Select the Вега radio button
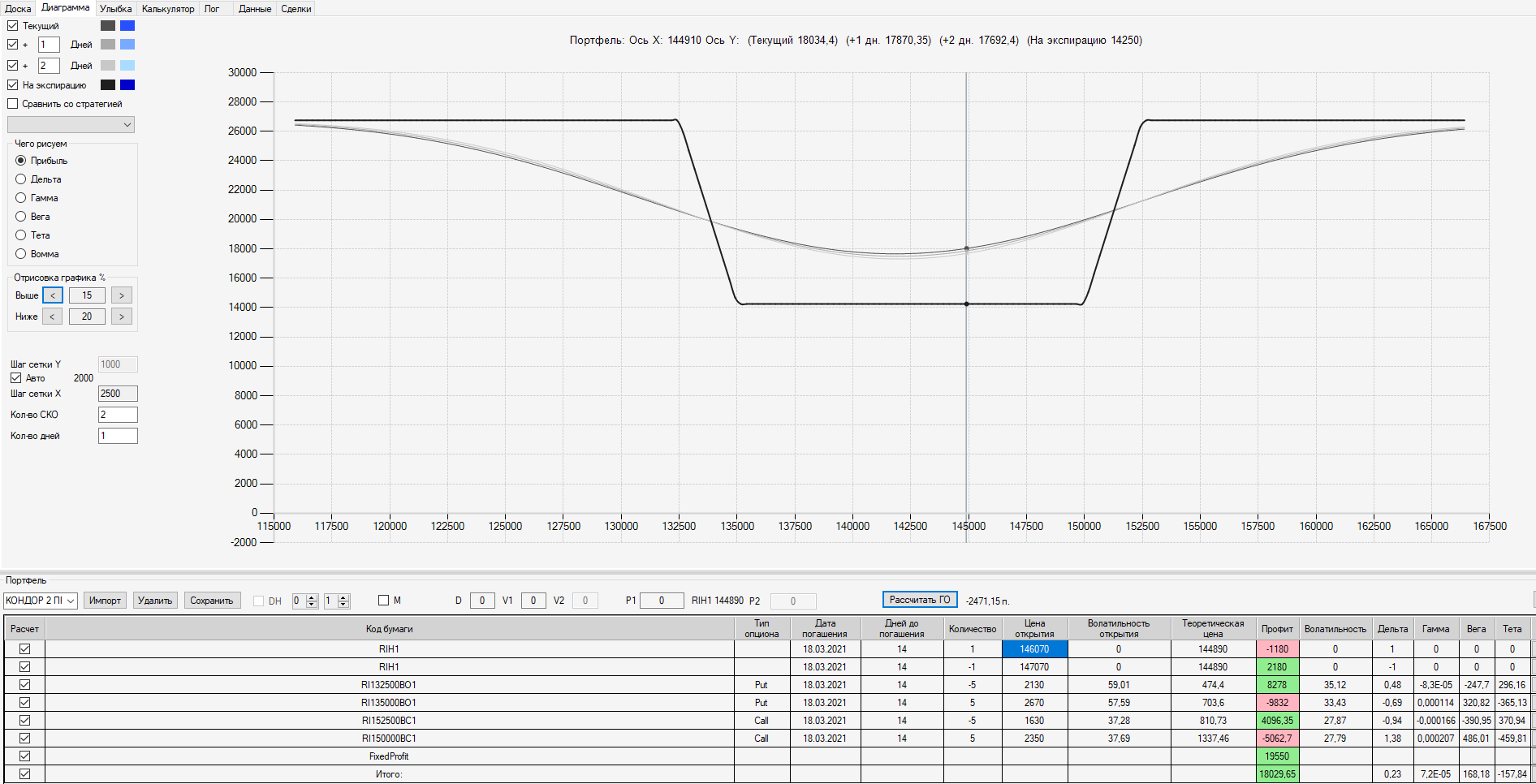The image size is (1536, 784). [21, 217]
